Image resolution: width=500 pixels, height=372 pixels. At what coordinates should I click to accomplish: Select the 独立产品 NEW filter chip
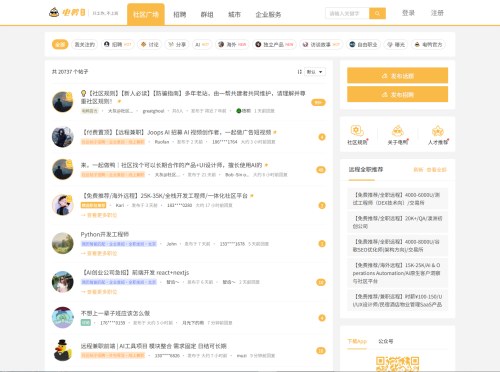tap(274, 44)
